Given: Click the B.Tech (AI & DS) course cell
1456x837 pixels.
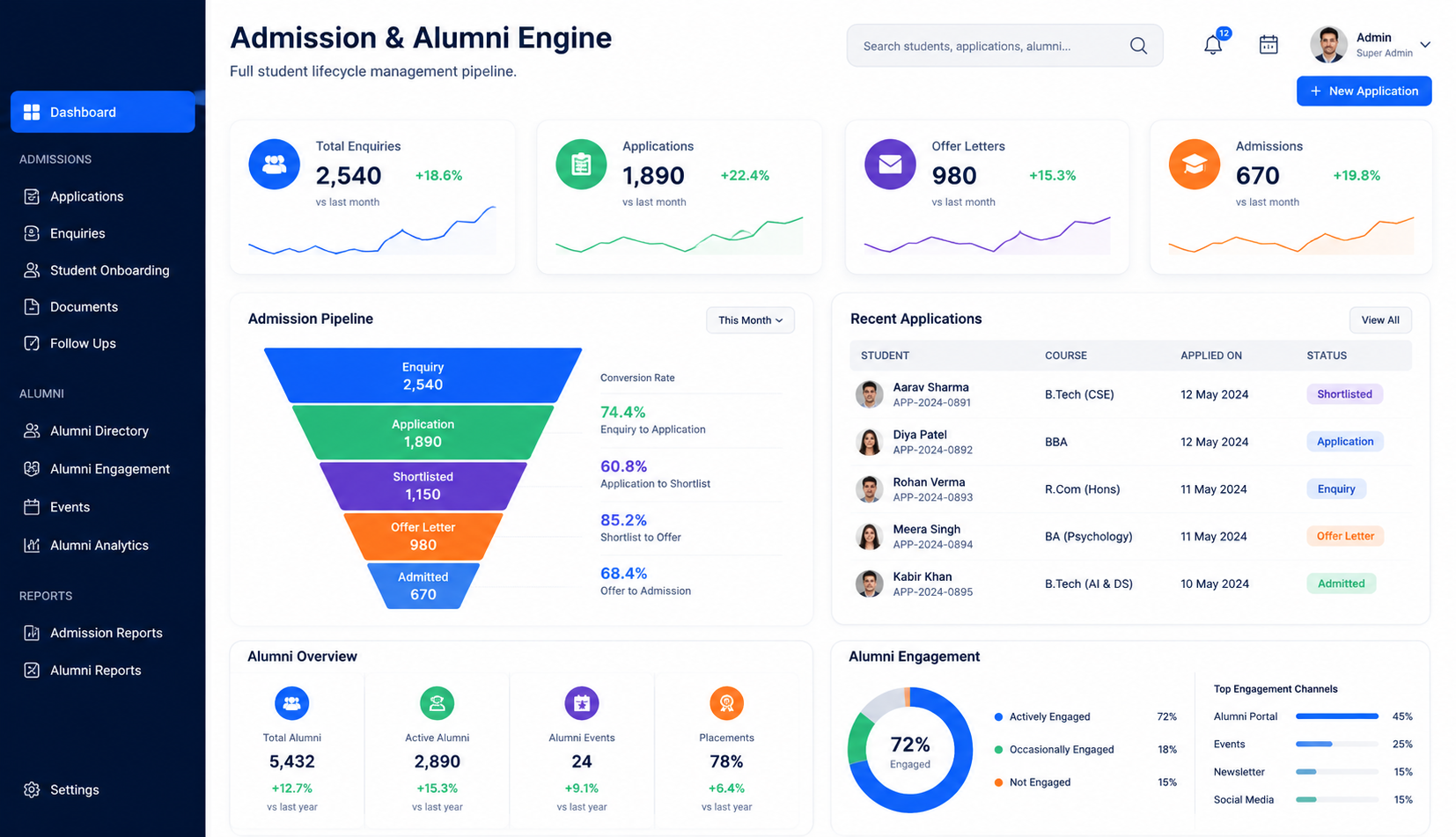Looking at the screenshot, I should (x=1088, y=584).
